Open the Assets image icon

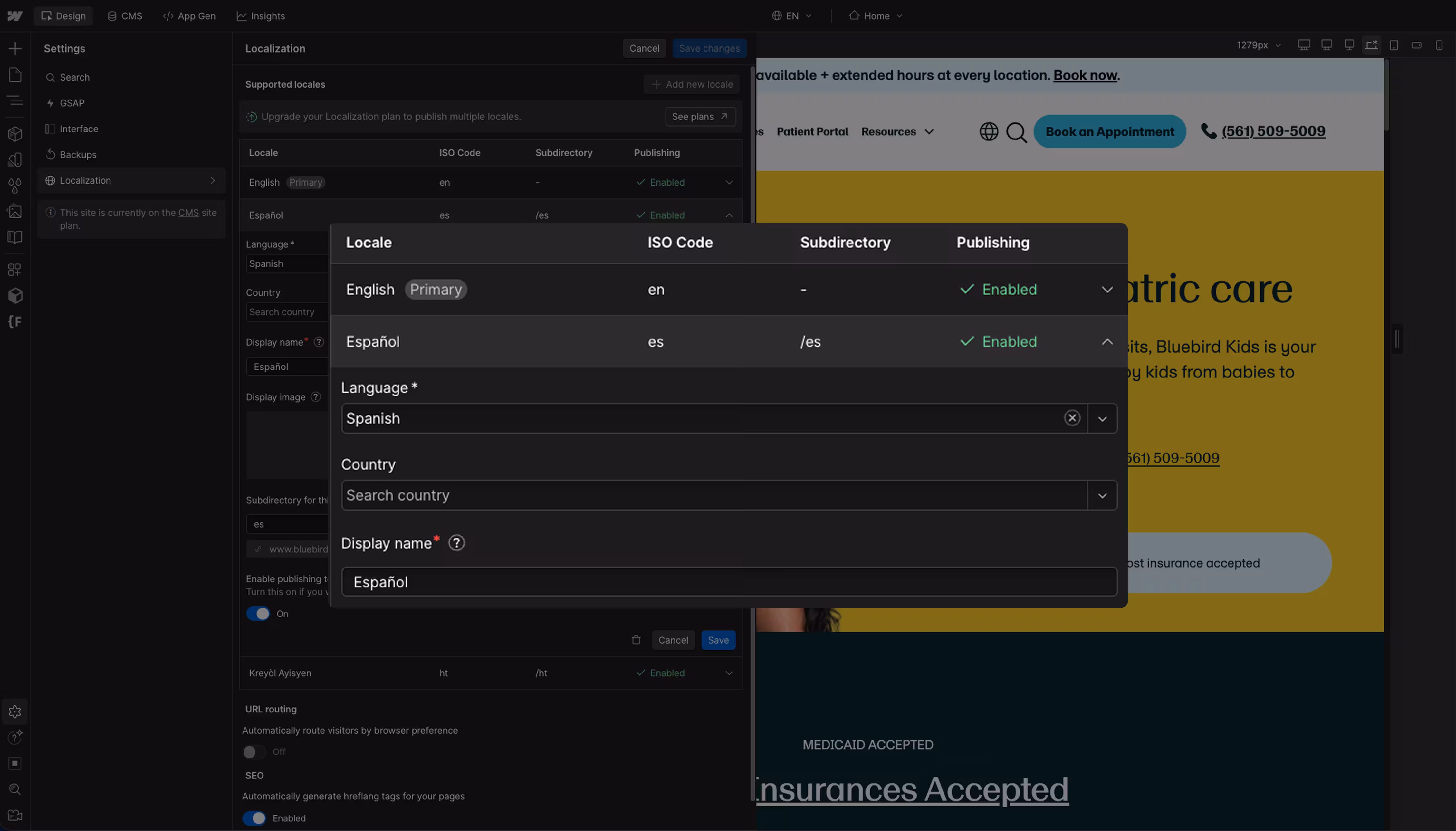[15, 211]
